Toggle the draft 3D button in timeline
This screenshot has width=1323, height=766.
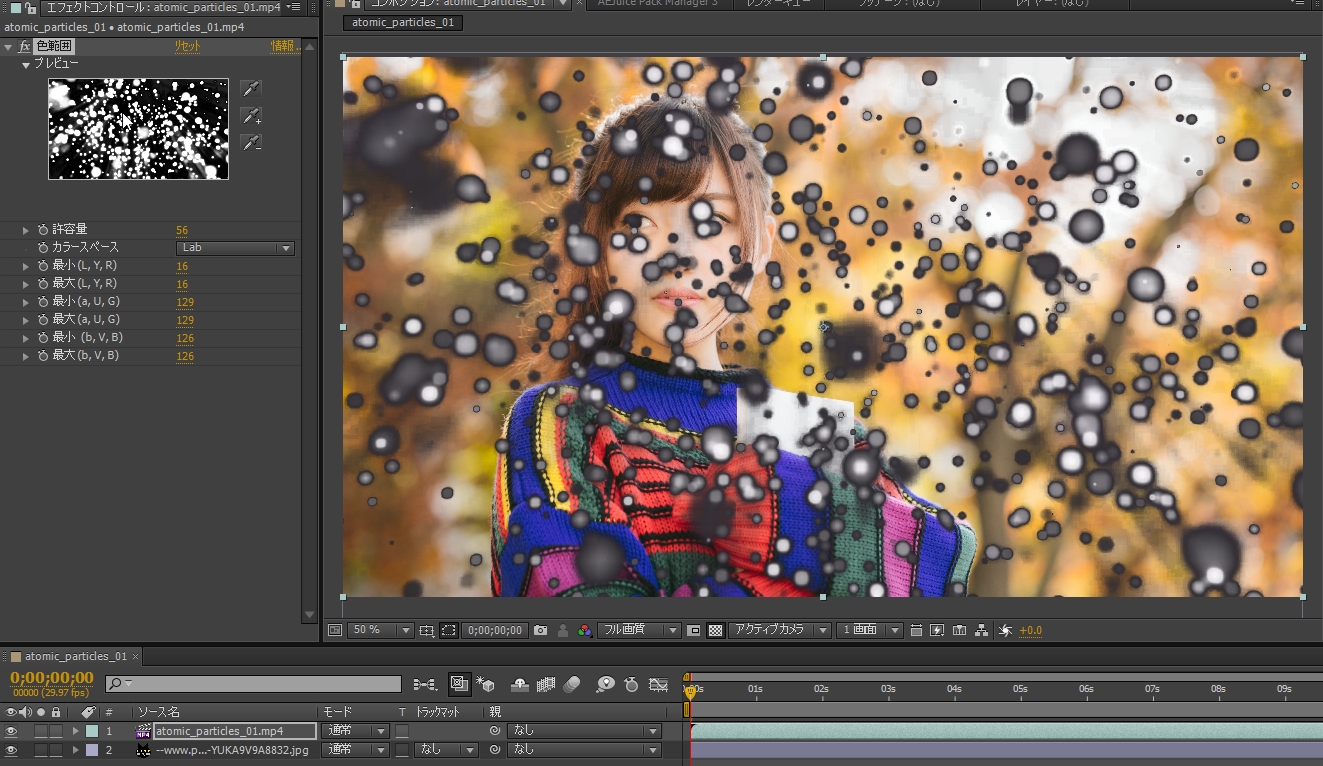coord(487,684)
